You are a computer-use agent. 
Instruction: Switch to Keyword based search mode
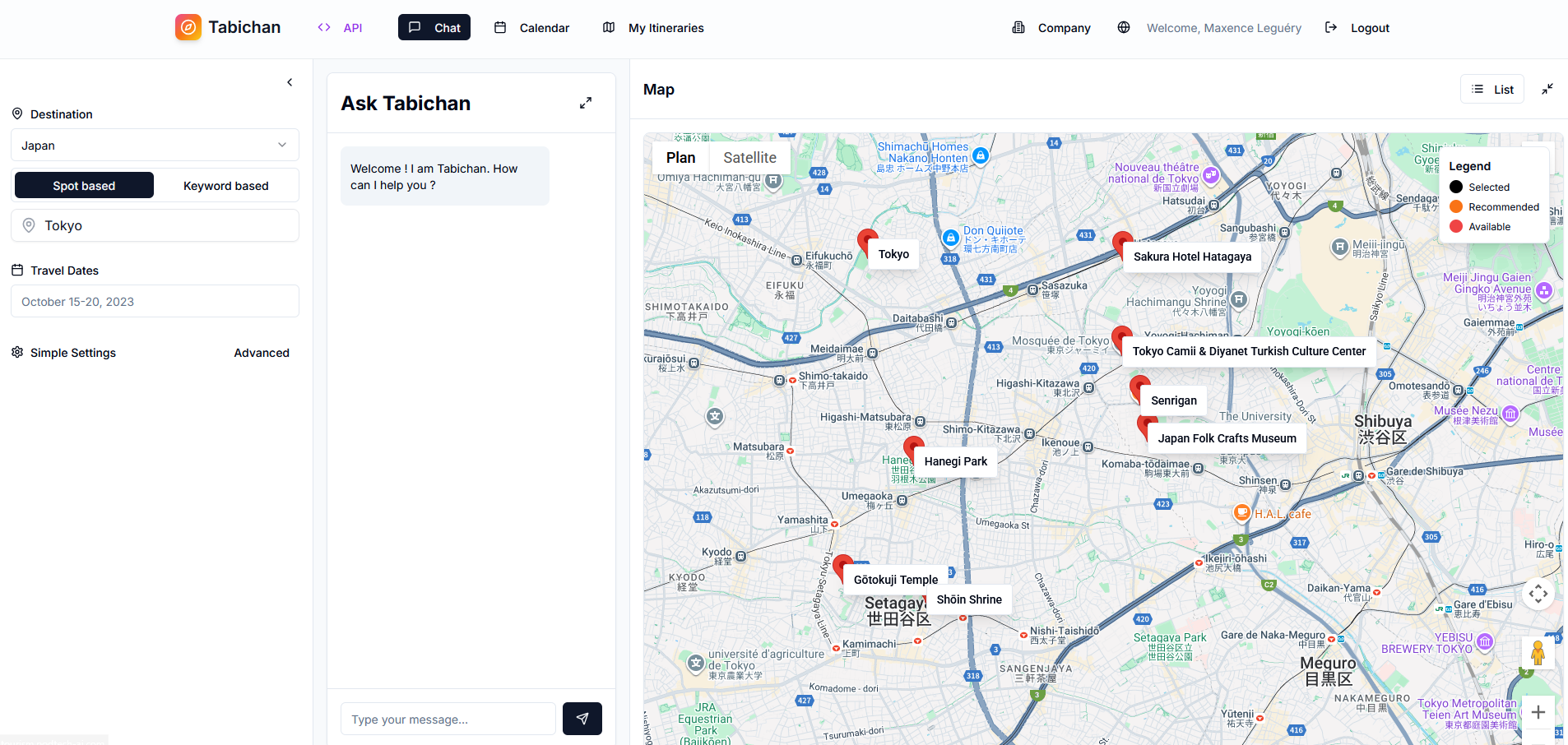tap(225, 185)
